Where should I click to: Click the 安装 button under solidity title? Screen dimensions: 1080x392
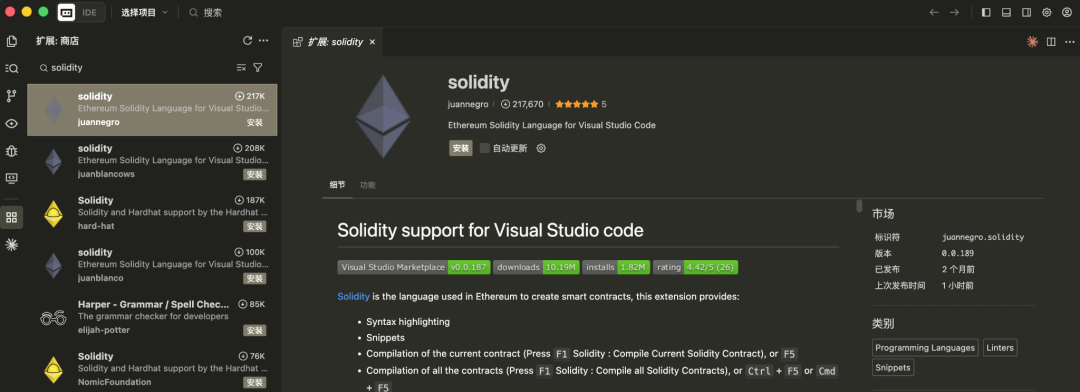461,148
